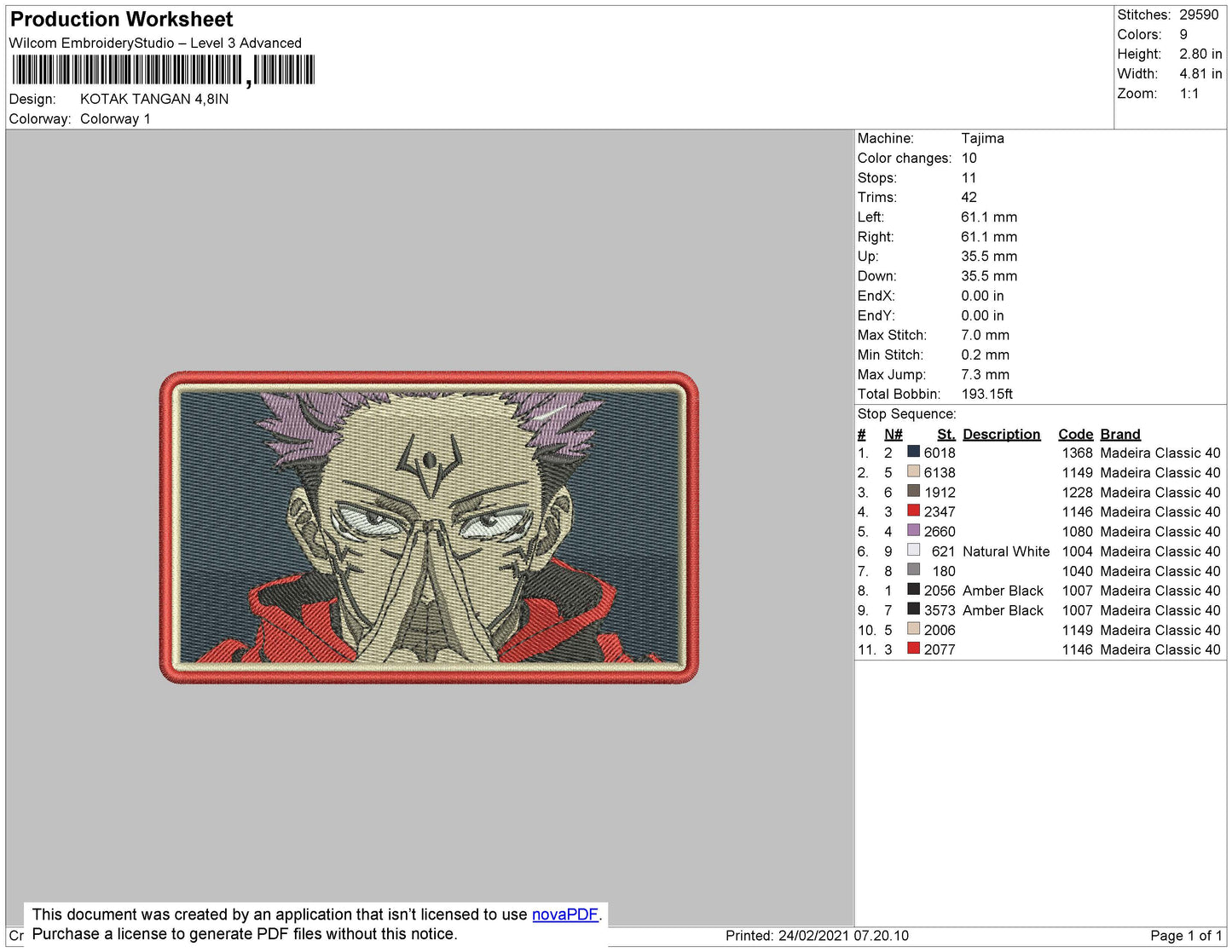Click the grey swatch for stop 7
The width and height of the screenshot is (1232, 952).
click(913, 570)
